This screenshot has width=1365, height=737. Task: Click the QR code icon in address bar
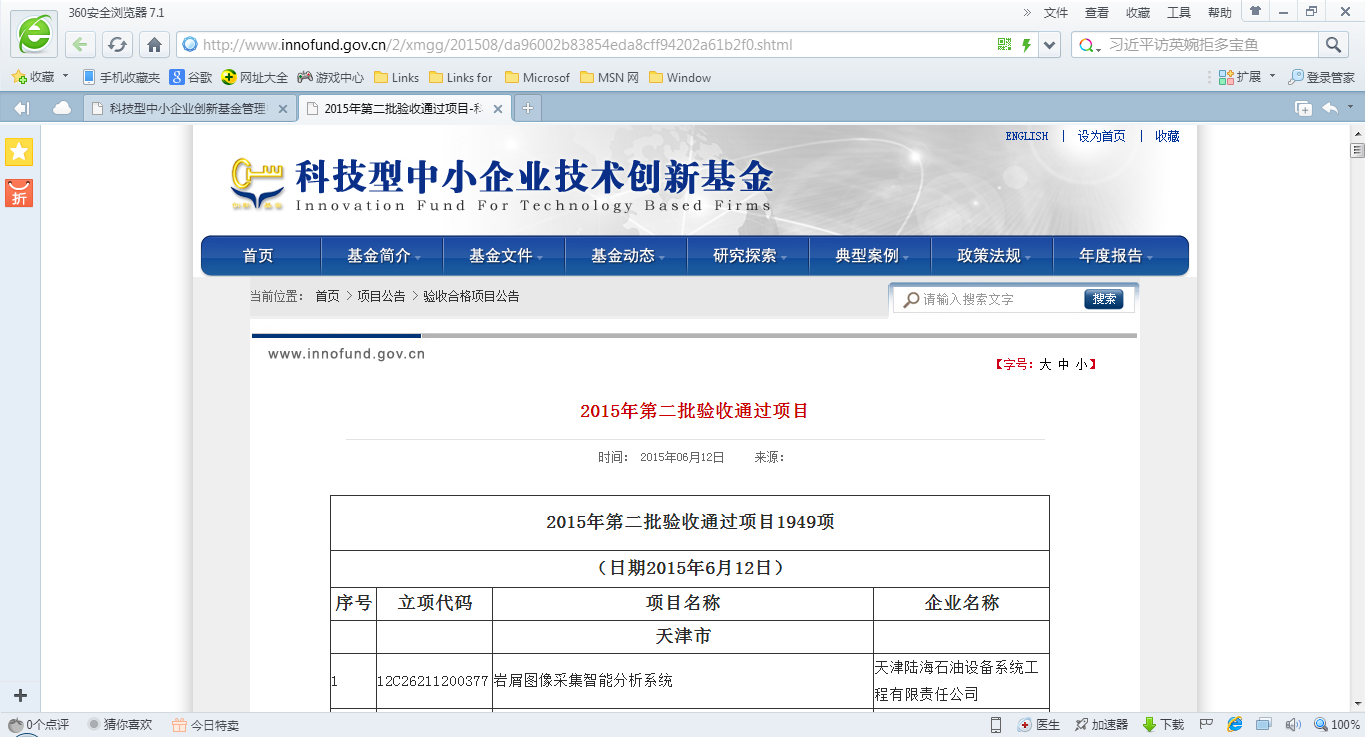pos(1004,45)
